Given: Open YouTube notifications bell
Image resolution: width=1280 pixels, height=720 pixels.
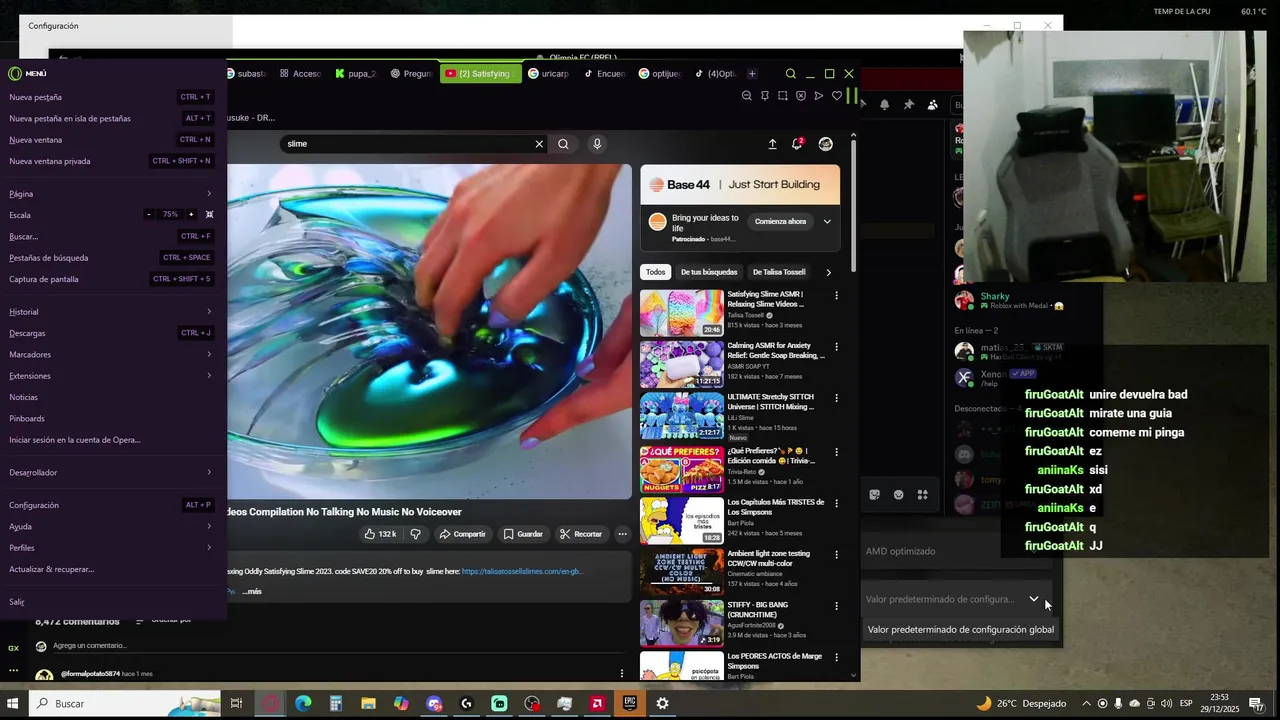Looking at the screenshot, I should [x=797, y=144].
